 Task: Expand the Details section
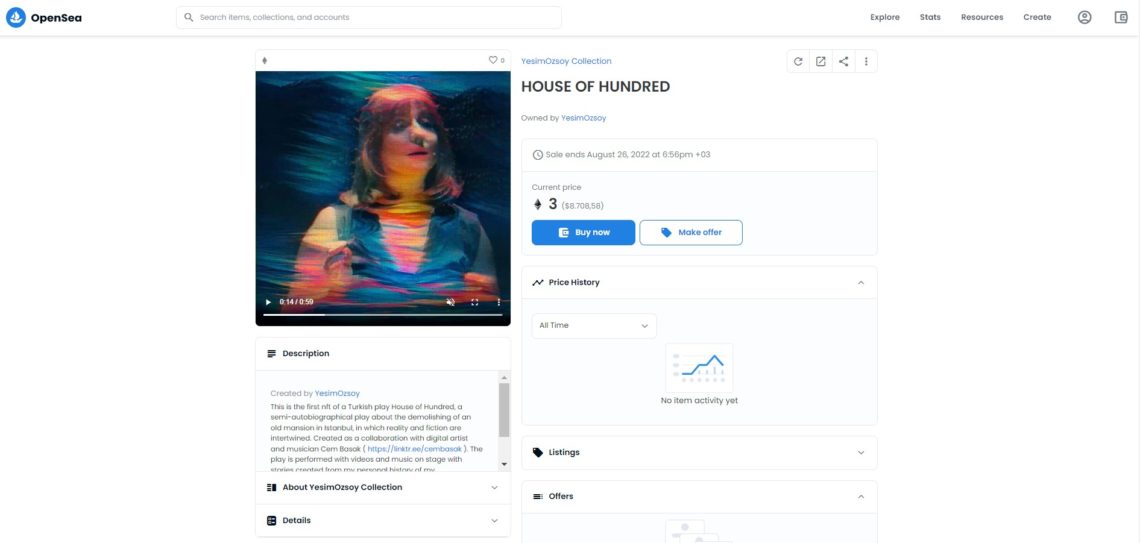[x=383, y=520]
